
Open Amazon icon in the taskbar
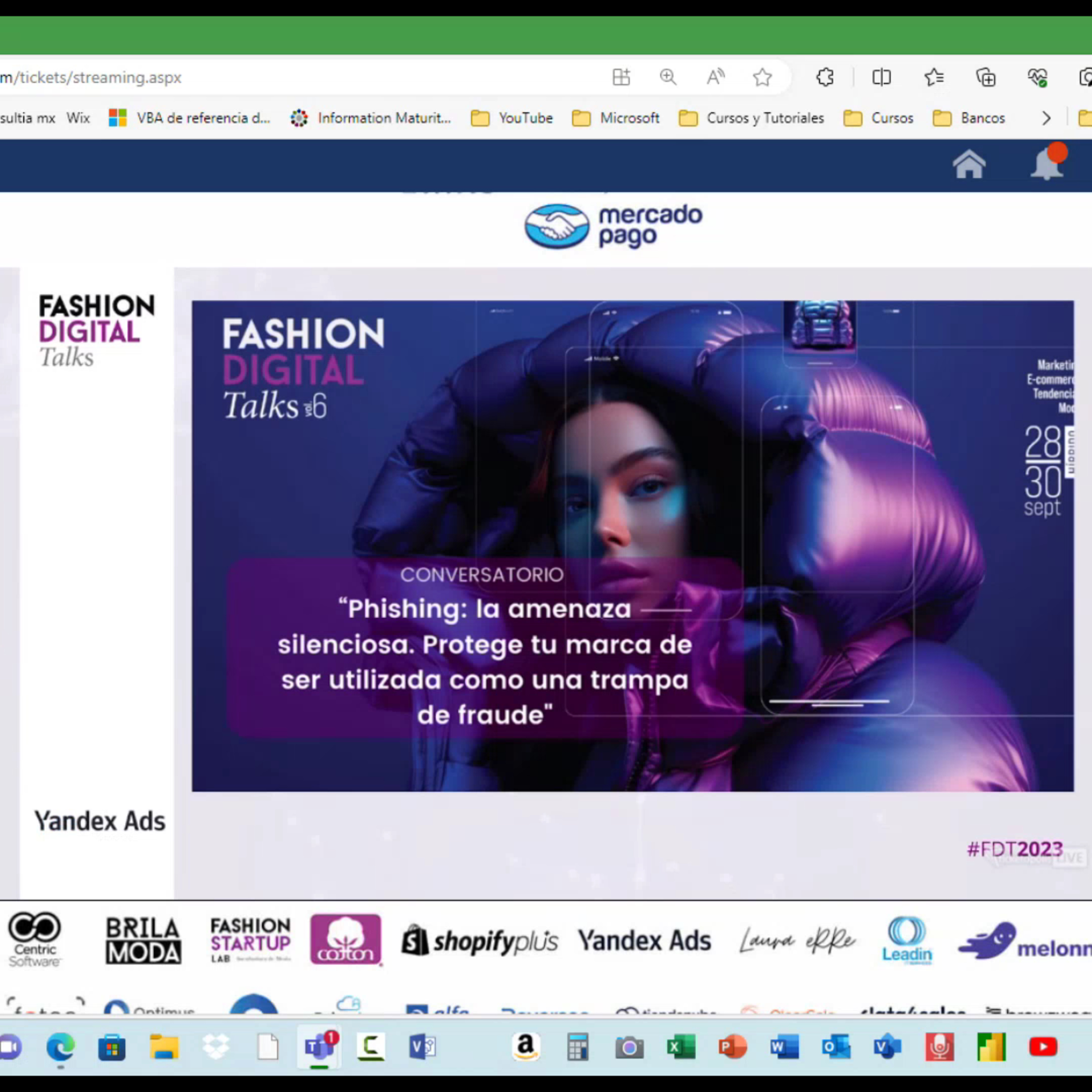(x=526, y=1047)
